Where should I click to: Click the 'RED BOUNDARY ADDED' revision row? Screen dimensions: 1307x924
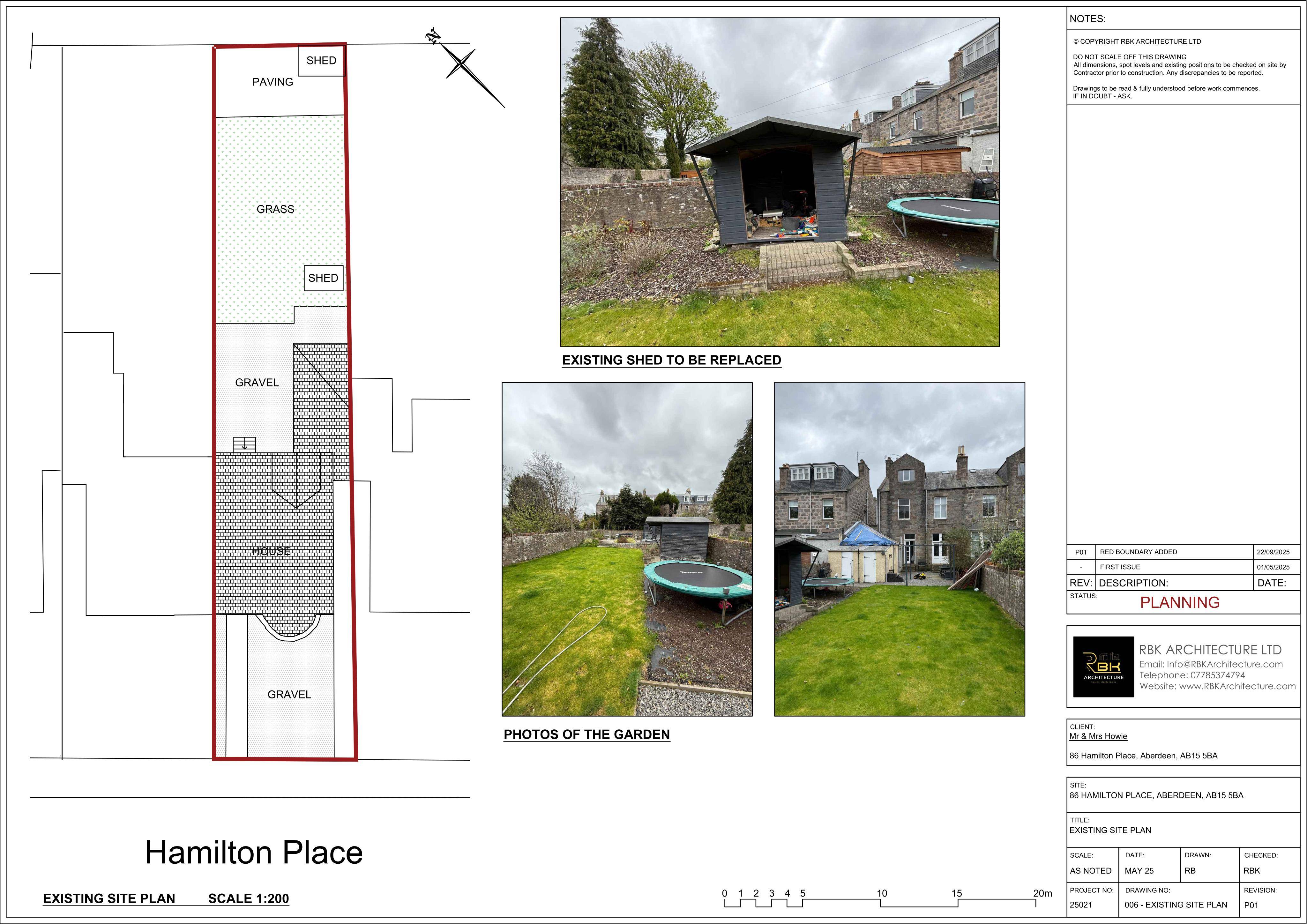pyautogui.click(x=1183, y=552)
